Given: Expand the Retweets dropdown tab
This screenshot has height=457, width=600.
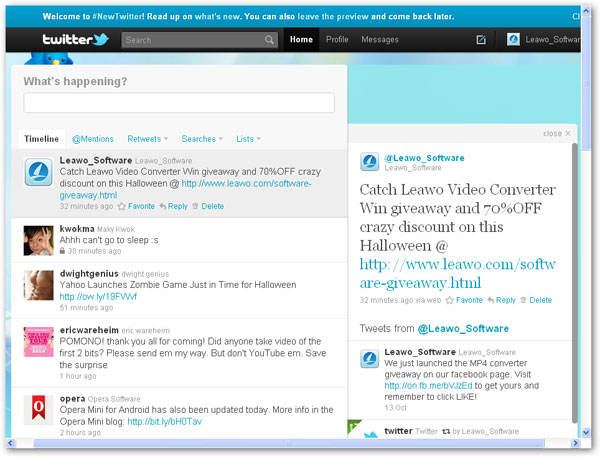Looking at the screenshot, I should [x=147, y=139].
